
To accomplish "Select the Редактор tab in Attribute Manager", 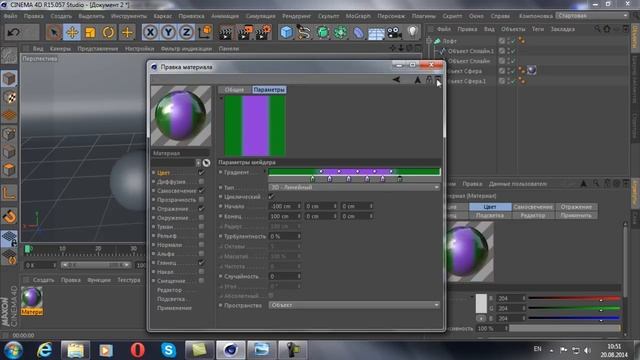I will (x=533, y=216).
